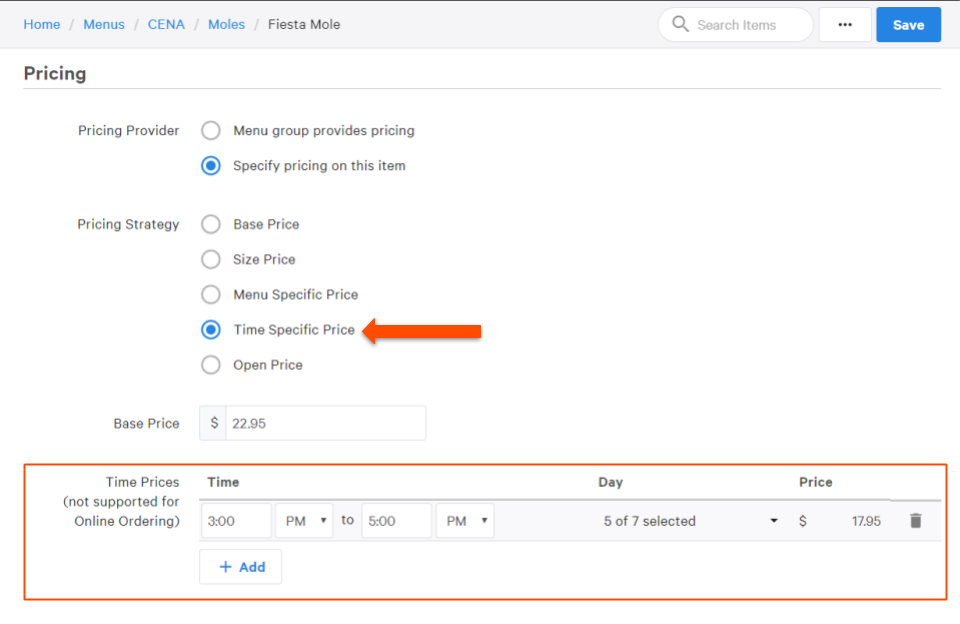Click the Save button
The width and height of the screenshot is (960, 624).
click(908, 24)
